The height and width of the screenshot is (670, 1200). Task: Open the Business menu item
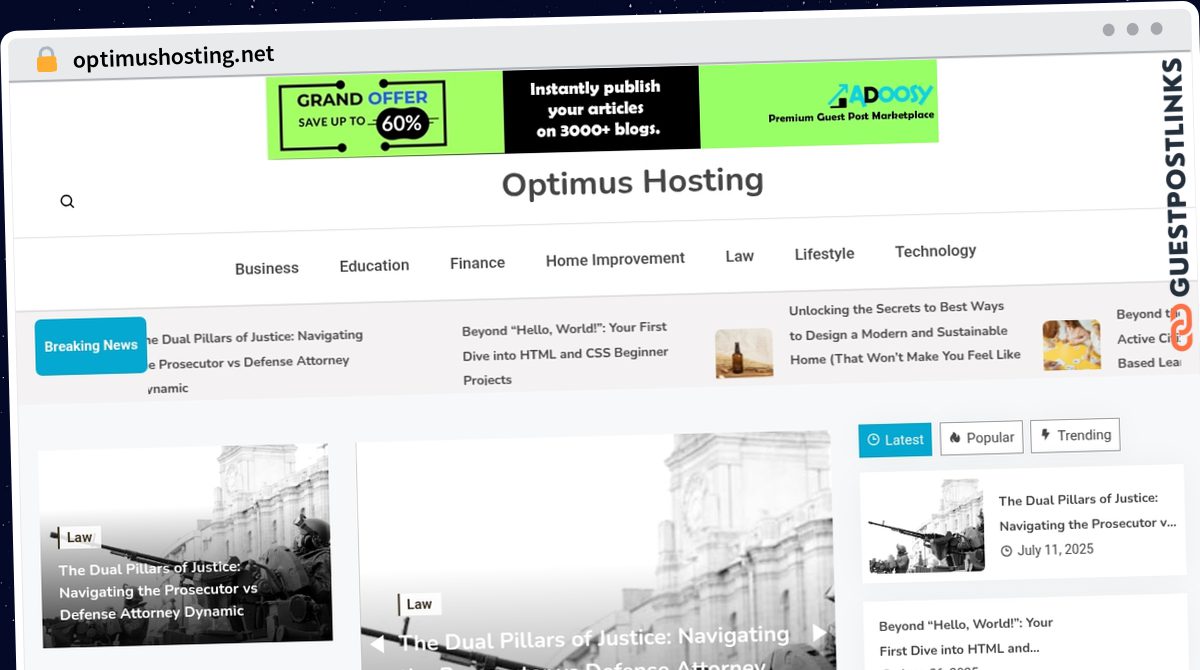pyautogui.click(x=267, y=268)
